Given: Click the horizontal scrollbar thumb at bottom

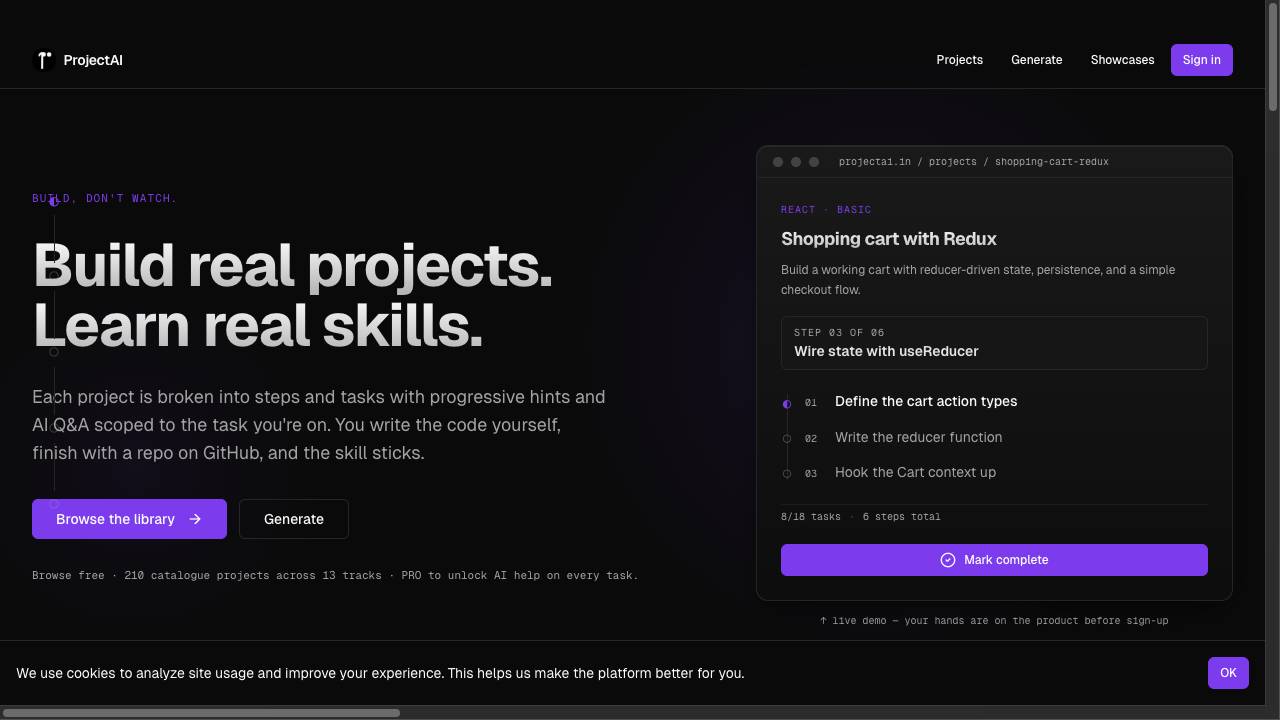Looking at the screenshot, I should click(201, 713).
